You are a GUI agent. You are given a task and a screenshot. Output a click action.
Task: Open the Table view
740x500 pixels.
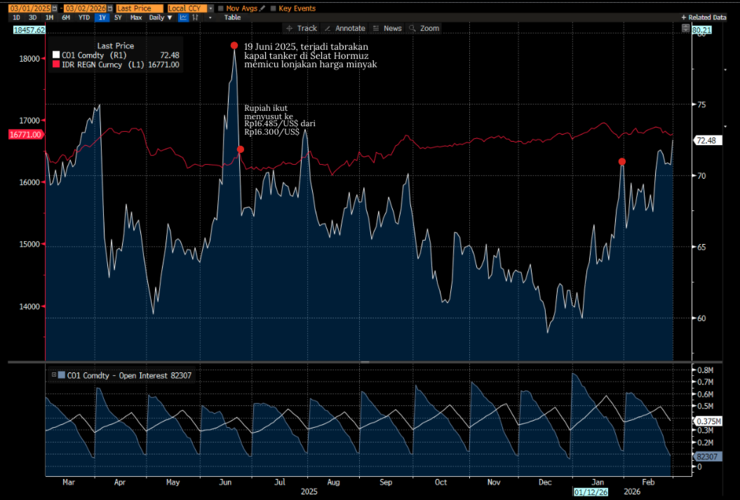pos(231,18)
